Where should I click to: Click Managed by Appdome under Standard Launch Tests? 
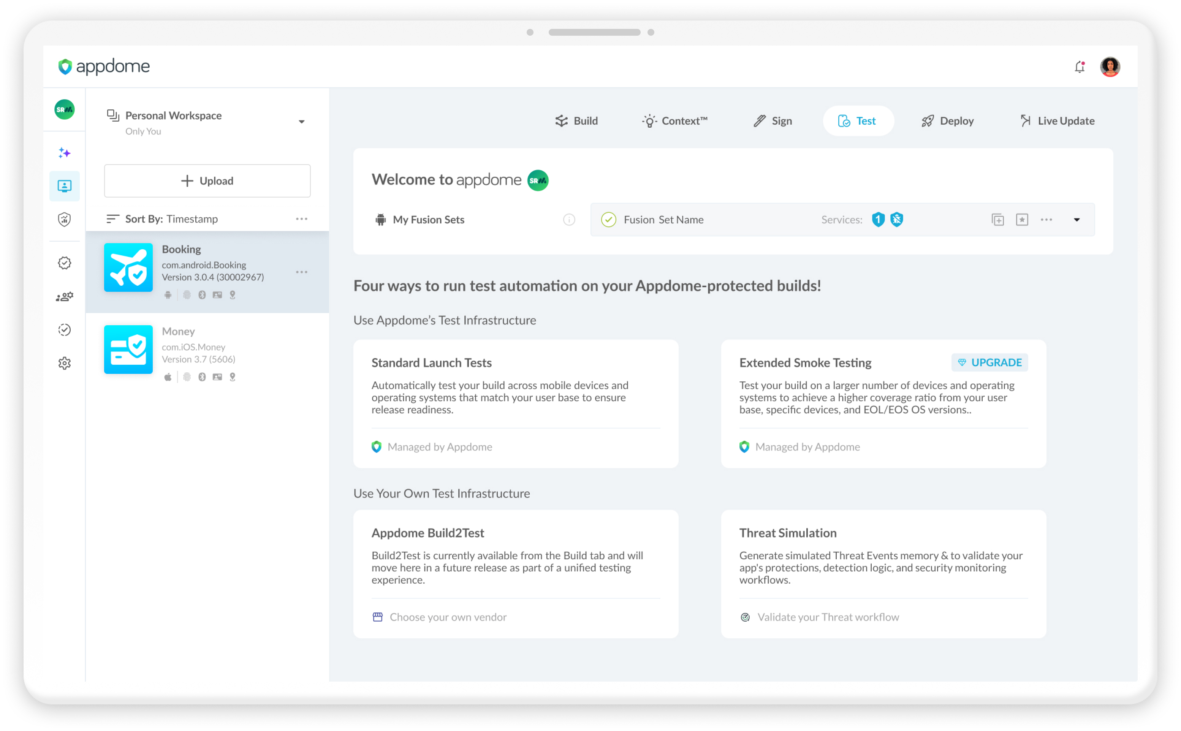[440, 447]
